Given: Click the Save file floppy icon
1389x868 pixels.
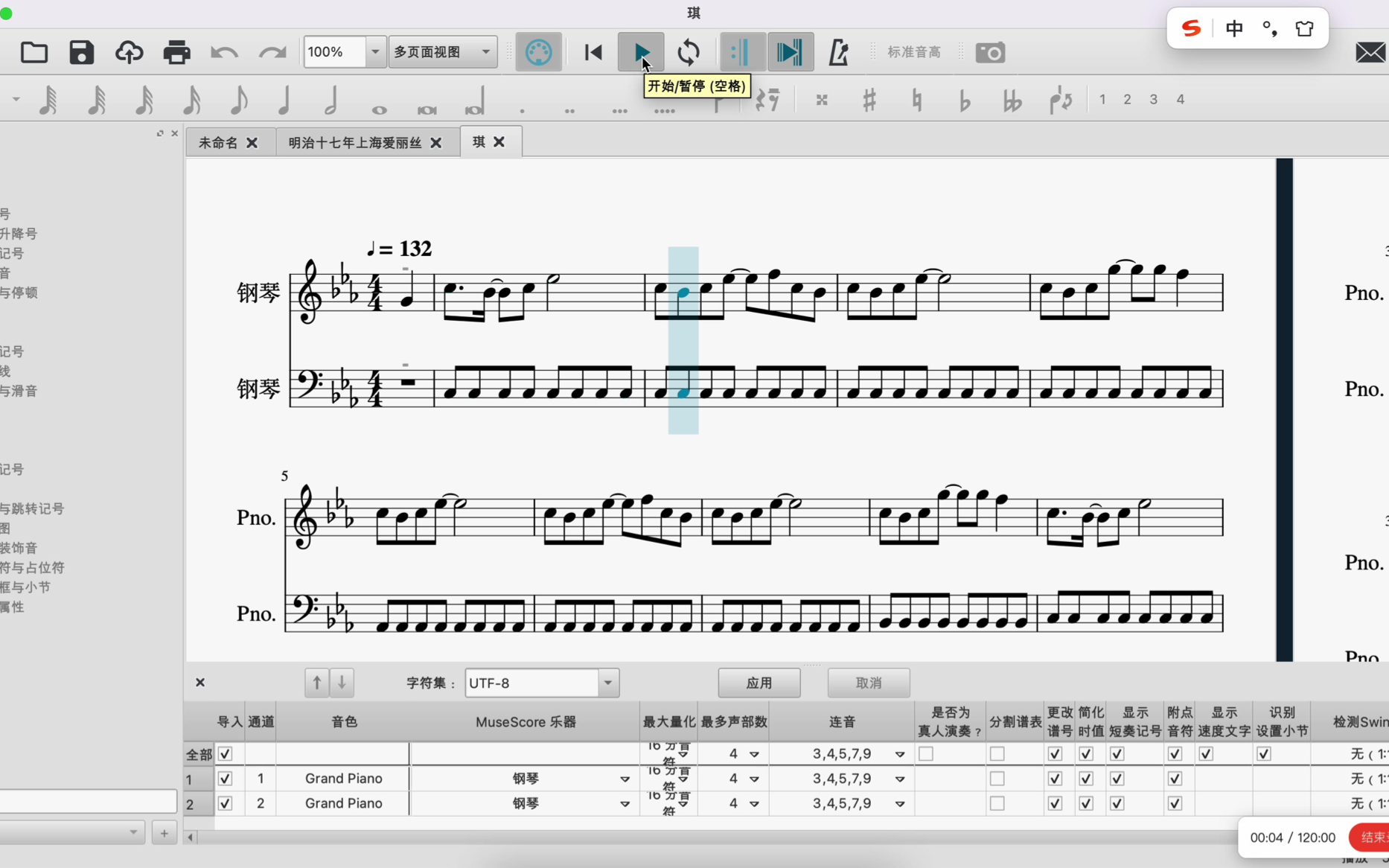Looking at the screenshot, I should [x=81, y=52].
